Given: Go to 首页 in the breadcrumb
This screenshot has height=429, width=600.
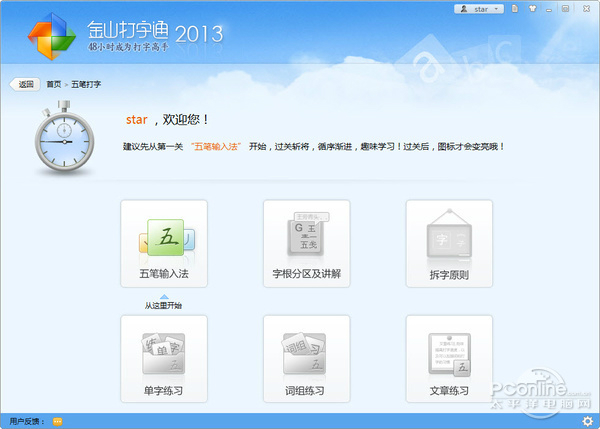Looking at the screenshot, I should point(54,84).
